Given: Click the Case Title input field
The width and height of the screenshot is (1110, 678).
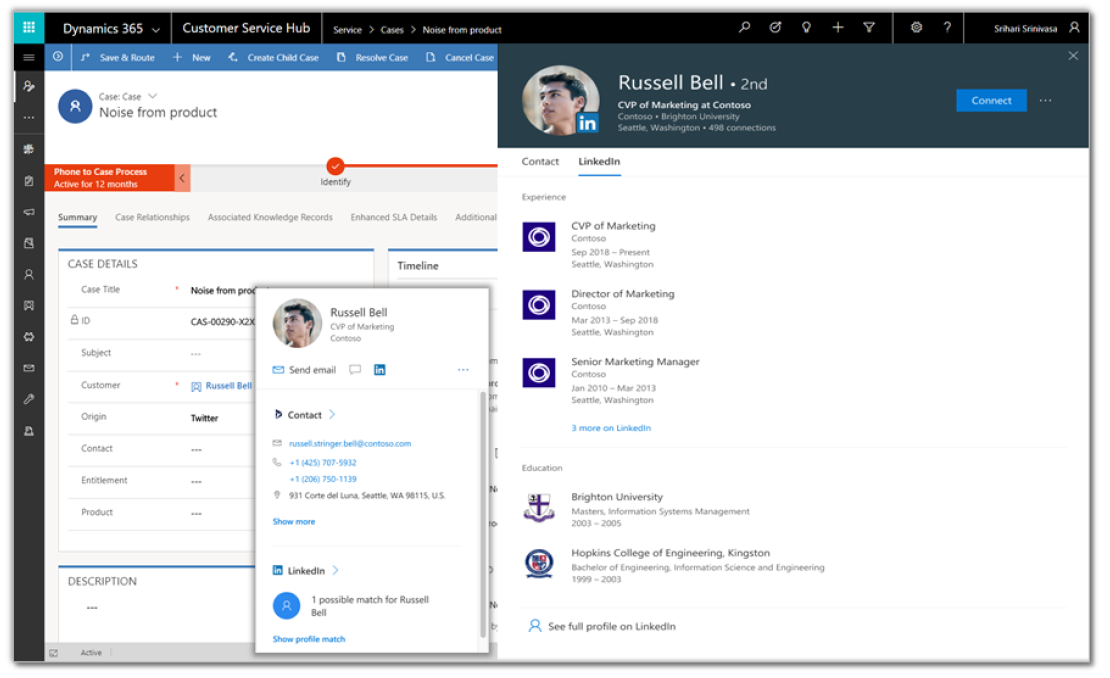Looking at the screenshot, I should [x=222, y=290].
